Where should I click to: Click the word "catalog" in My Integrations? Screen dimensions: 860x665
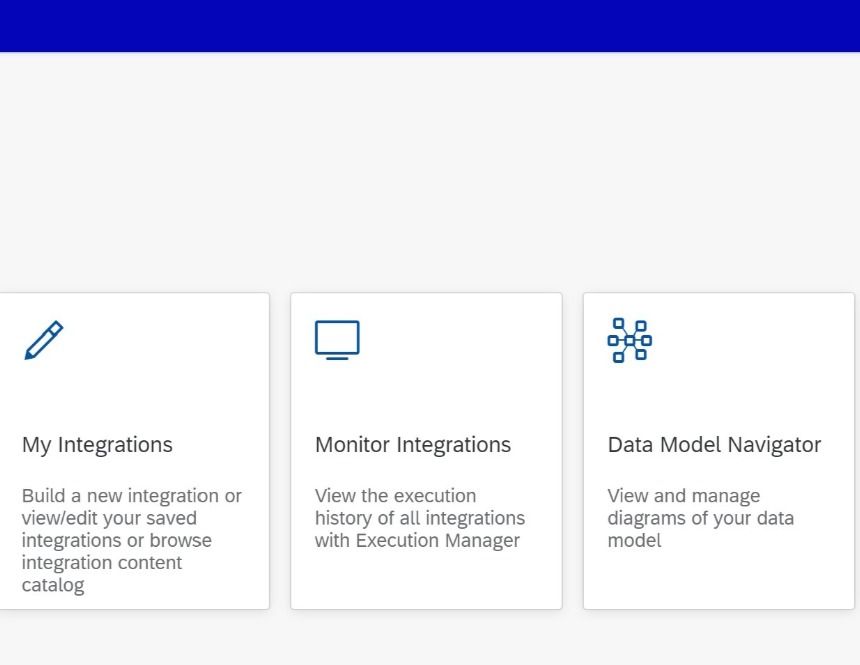[x=53, y=585]
